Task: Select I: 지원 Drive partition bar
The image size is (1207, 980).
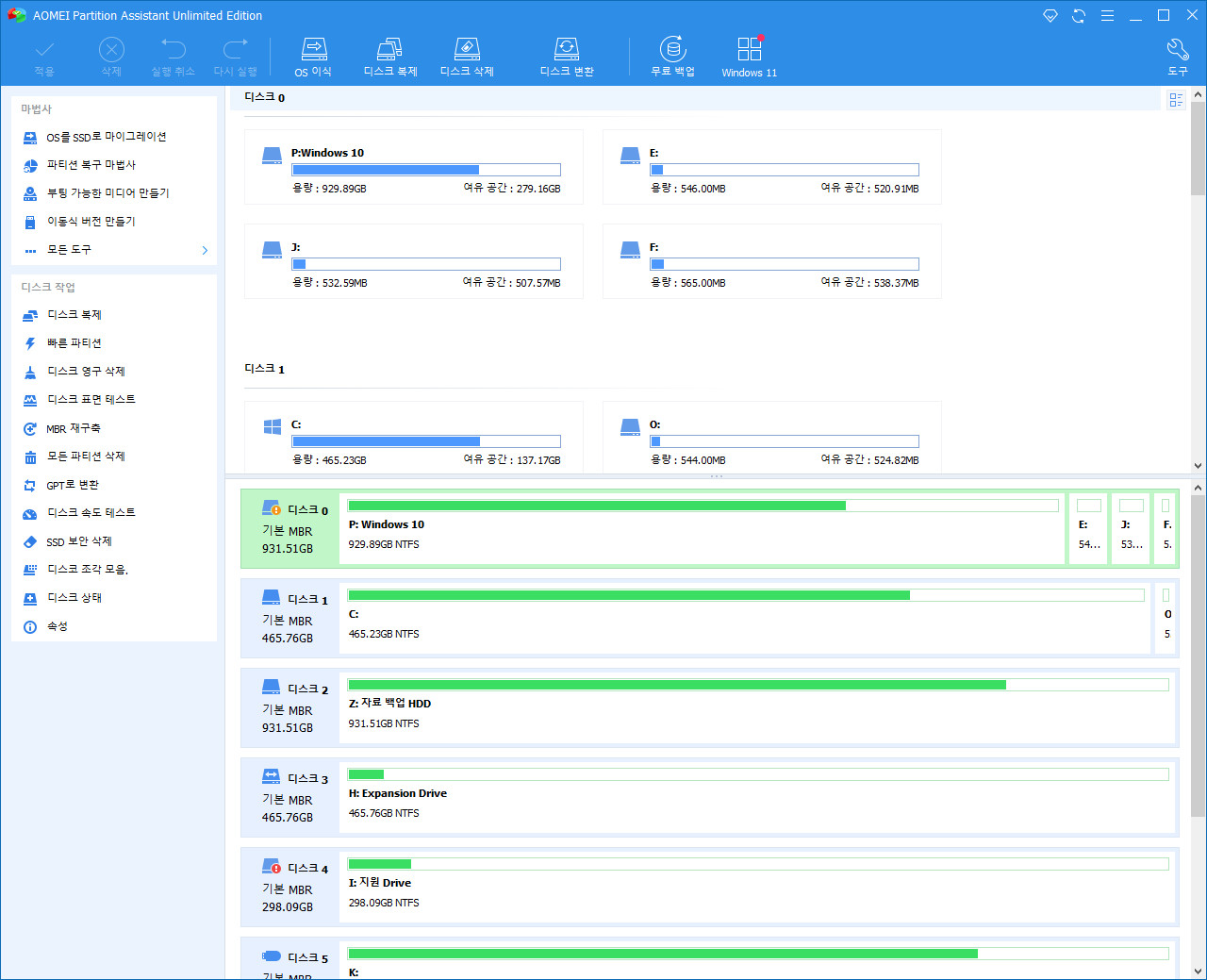Action: 758,887
